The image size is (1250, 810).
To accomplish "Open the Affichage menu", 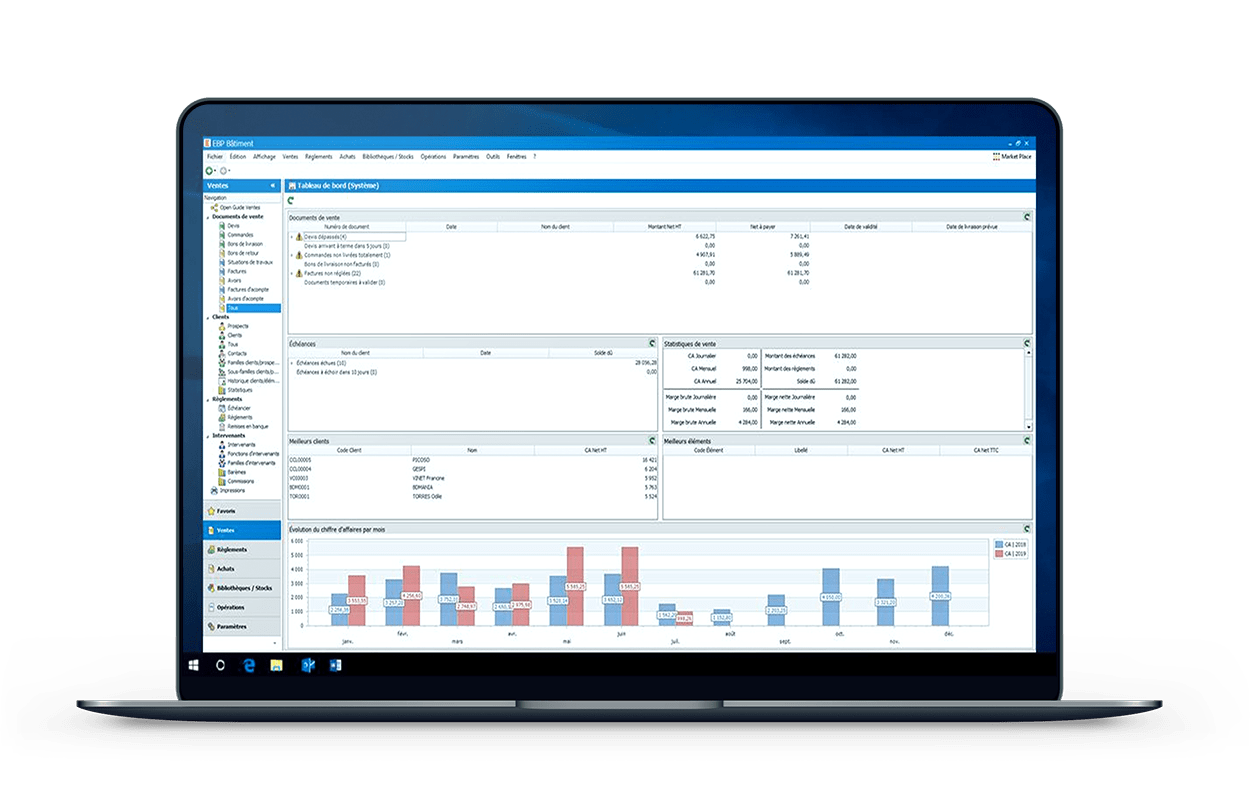I will click(x=264, y=157).
